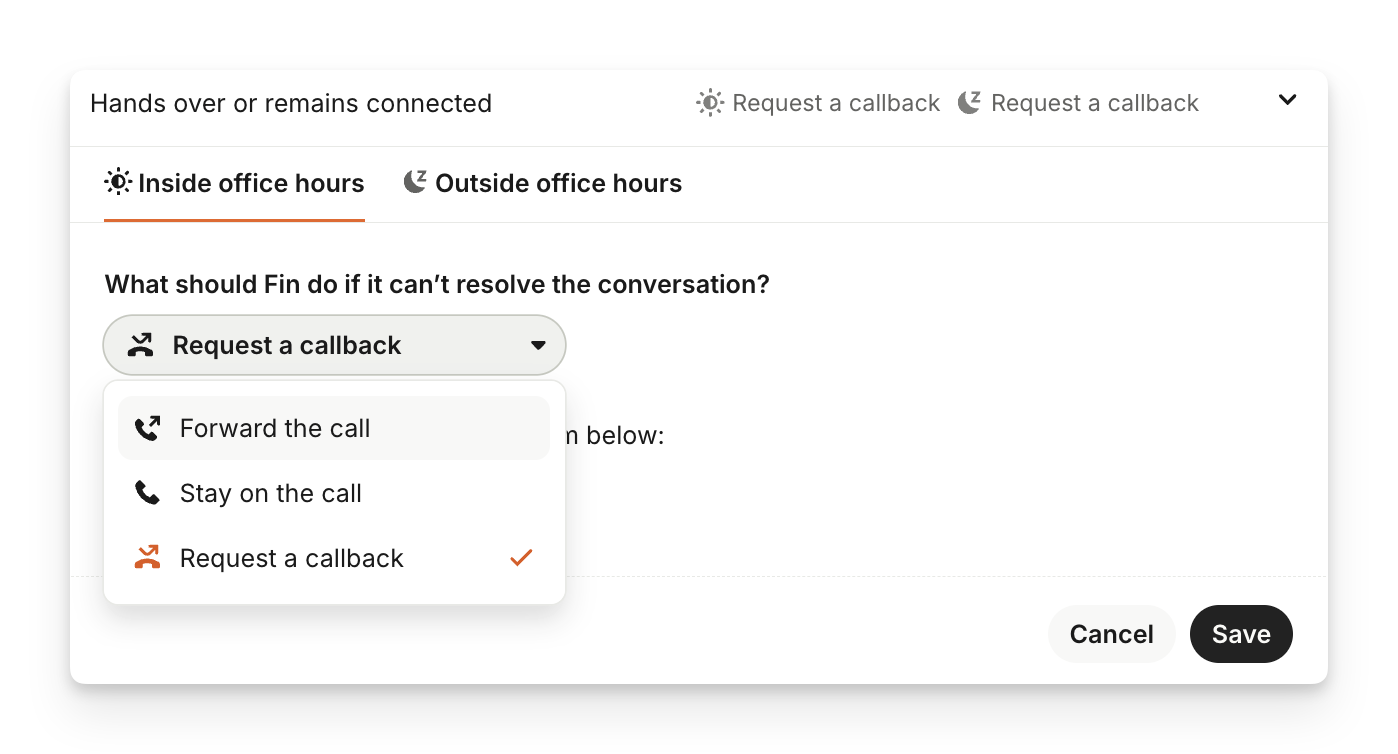Click the Forward the call phone icon

pos(147,429)
